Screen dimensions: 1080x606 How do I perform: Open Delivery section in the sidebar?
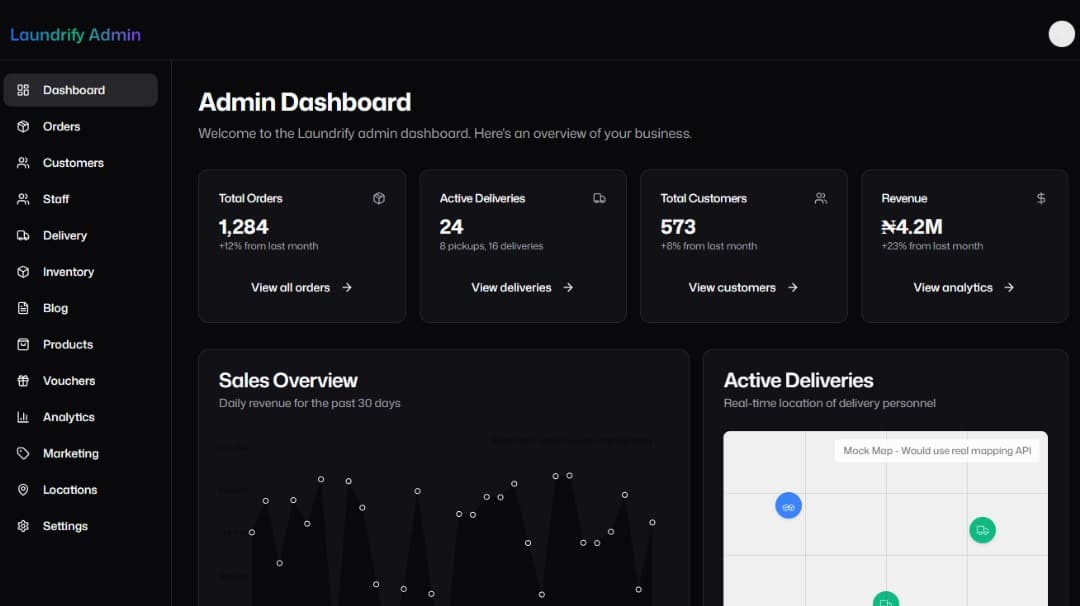click(x=81, y=236)
